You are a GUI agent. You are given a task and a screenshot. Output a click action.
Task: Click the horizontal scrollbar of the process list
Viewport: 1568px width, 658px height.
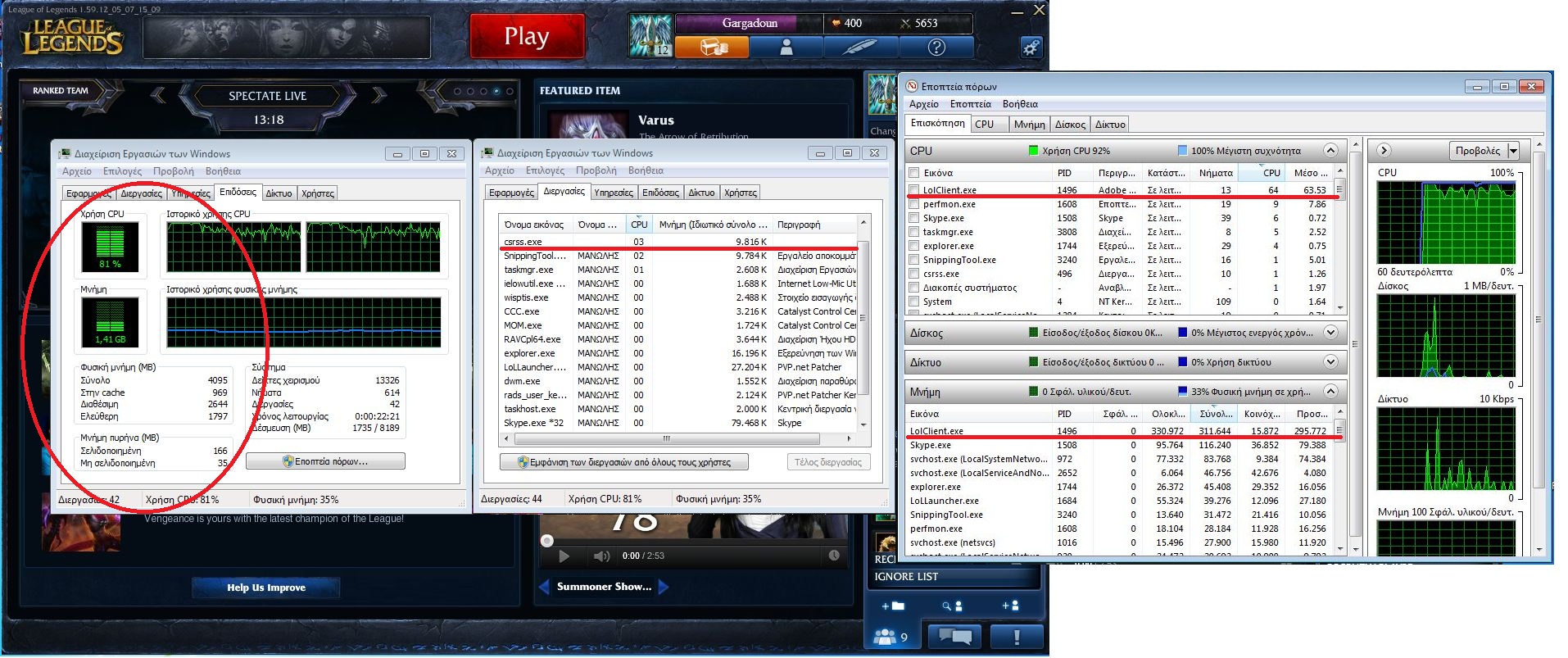[665, 438]
